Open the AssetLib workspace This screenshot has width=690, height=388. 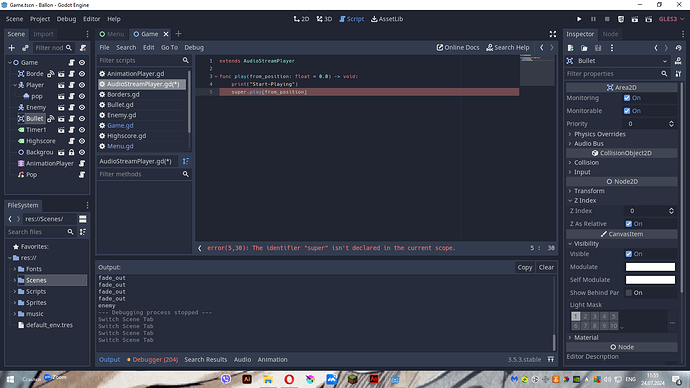(387, 19)
